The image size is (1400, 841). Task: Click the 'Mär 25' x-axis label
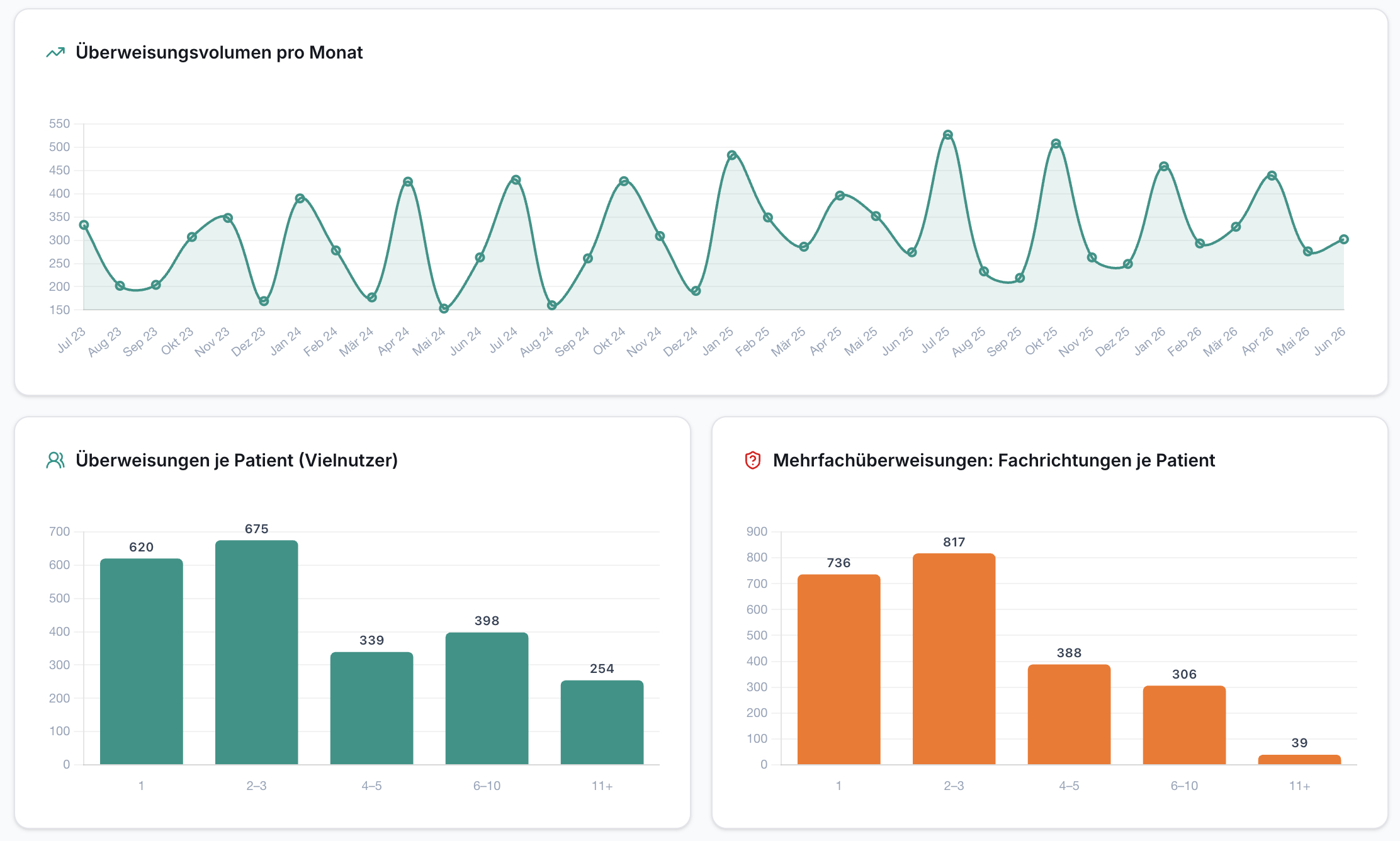point(788,342)
